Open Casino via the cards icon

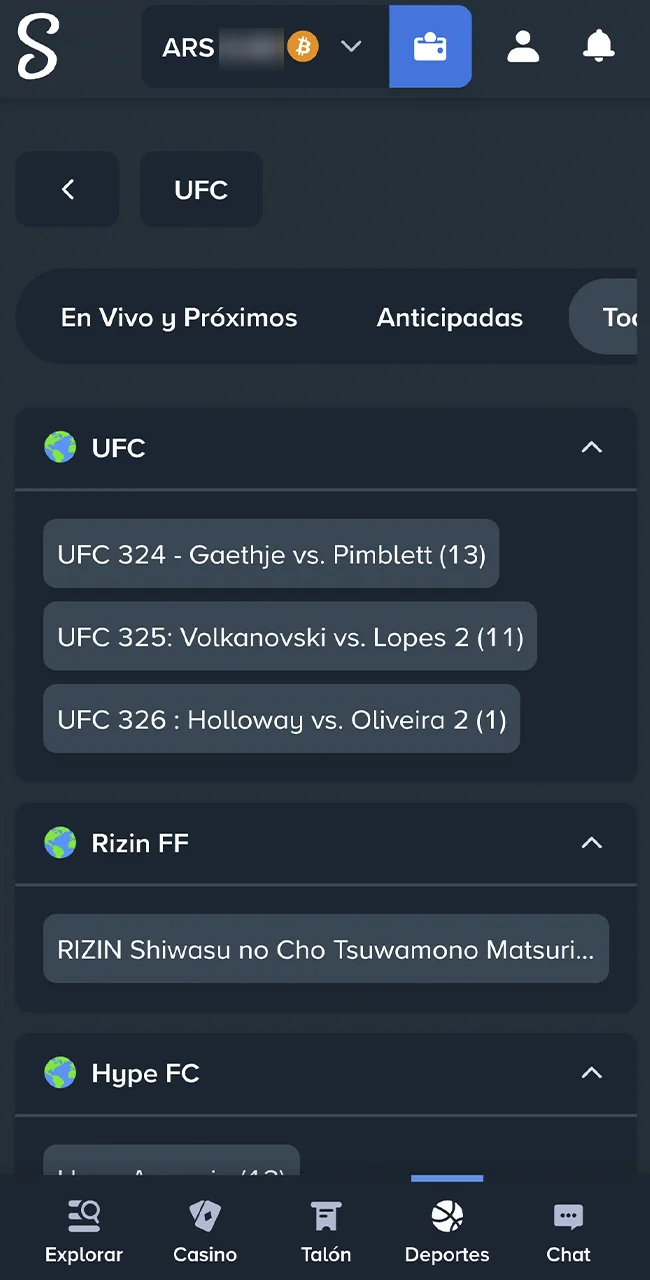[204, 1216]
